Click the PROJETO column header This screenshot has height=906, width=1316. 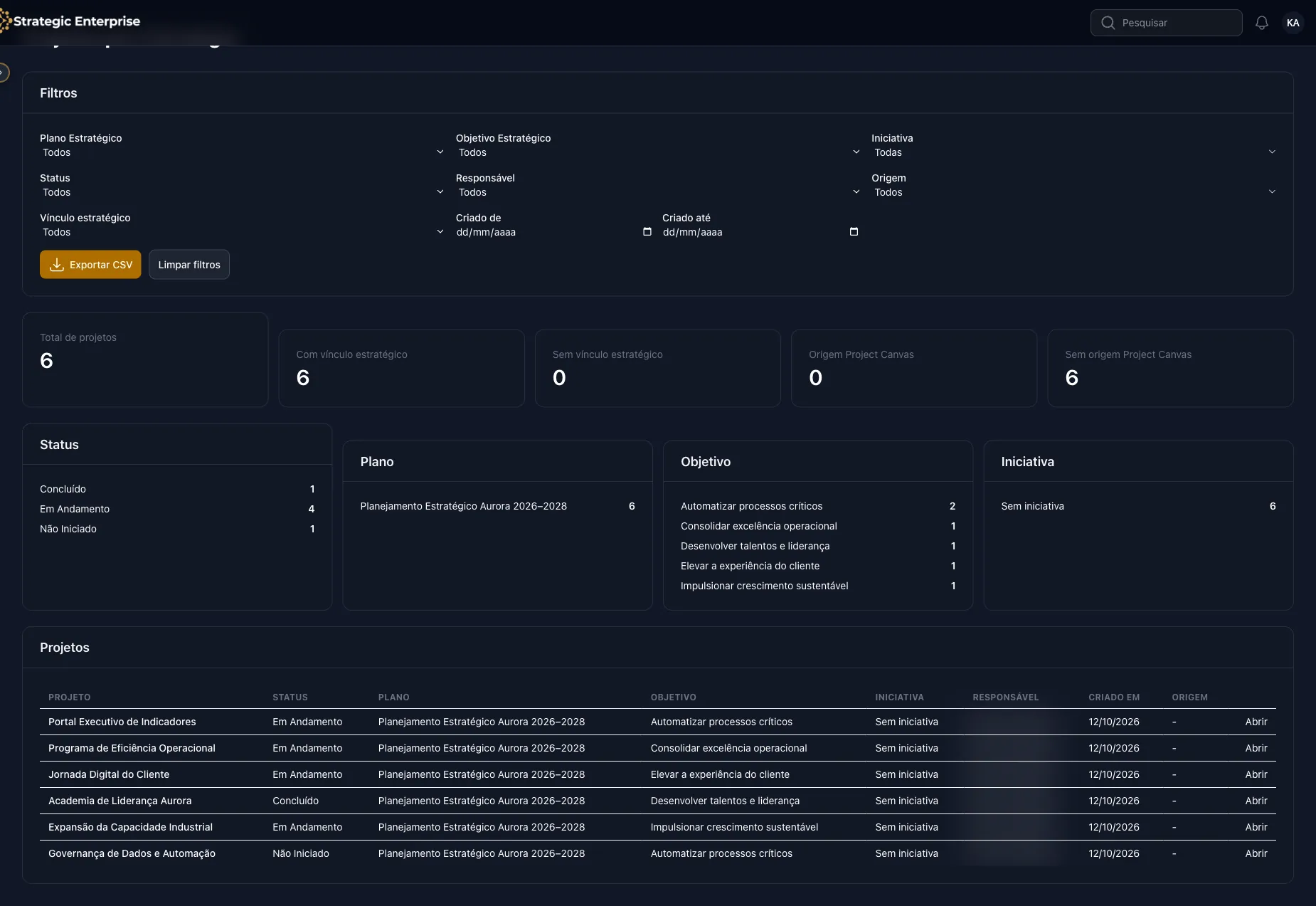pos(70,697)
